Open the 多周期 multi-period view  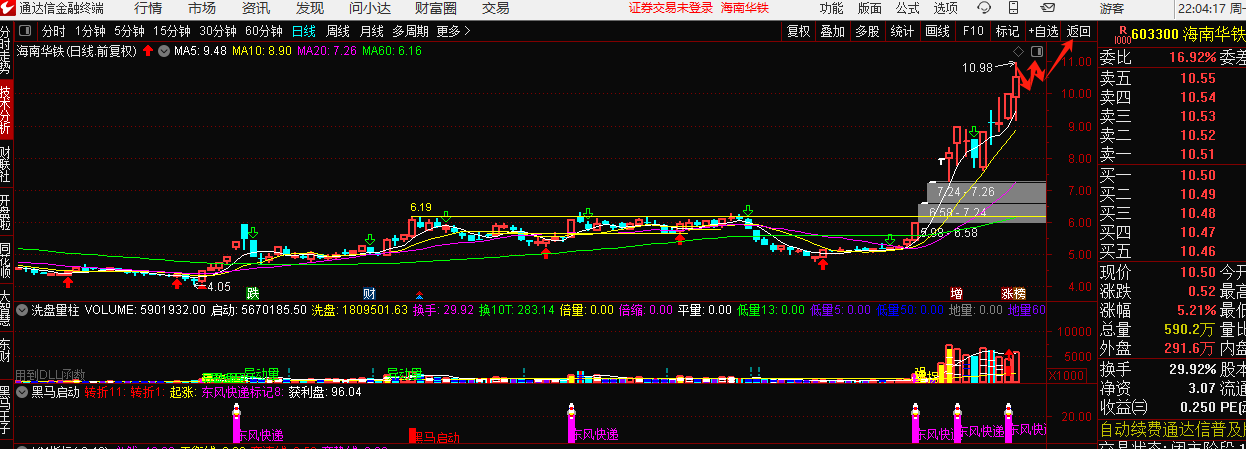411,31
